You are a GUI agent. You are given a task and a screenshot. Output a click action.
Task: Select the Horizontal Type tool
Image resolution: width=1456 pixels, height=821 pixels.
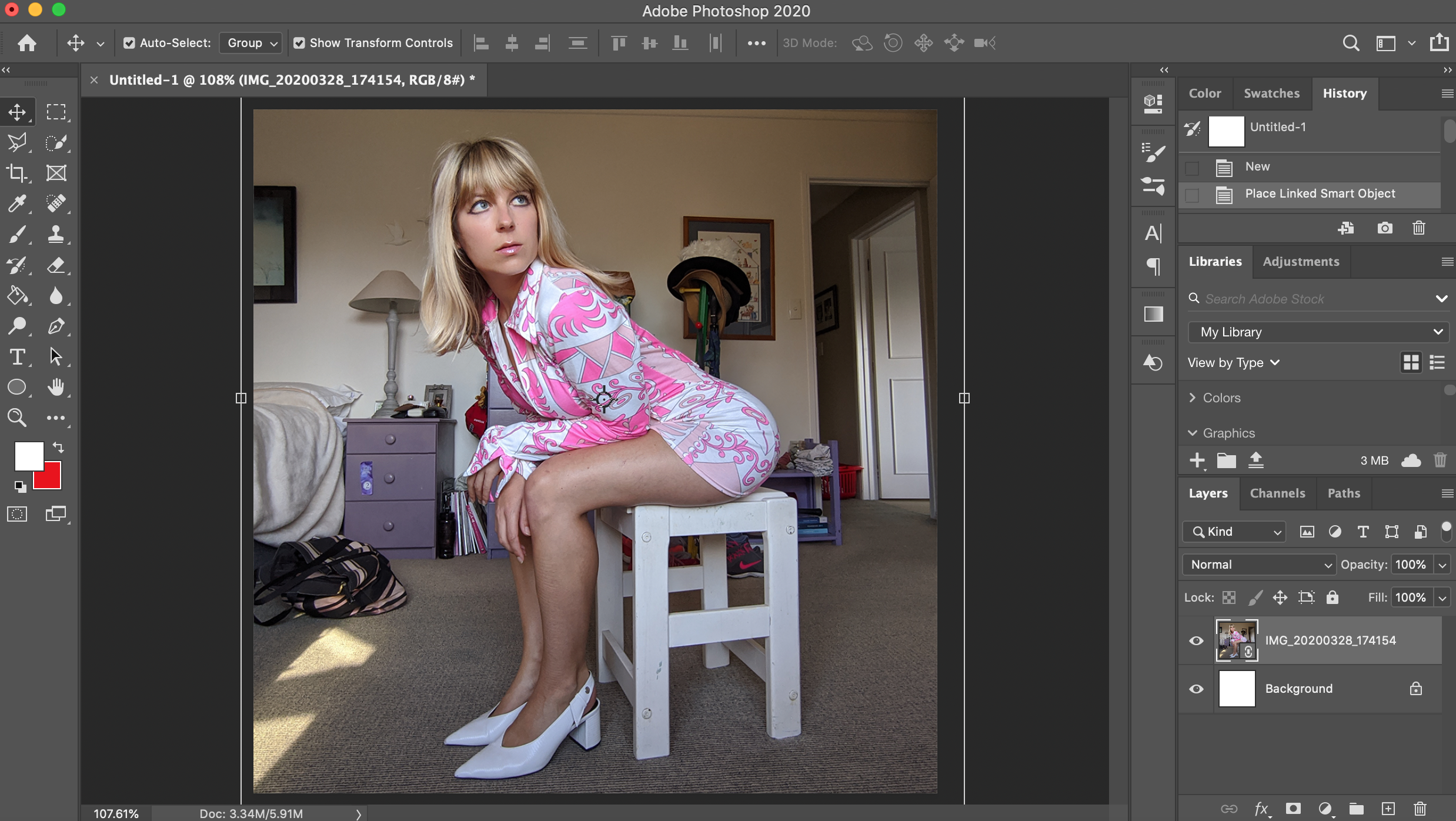tap(17, 357)
